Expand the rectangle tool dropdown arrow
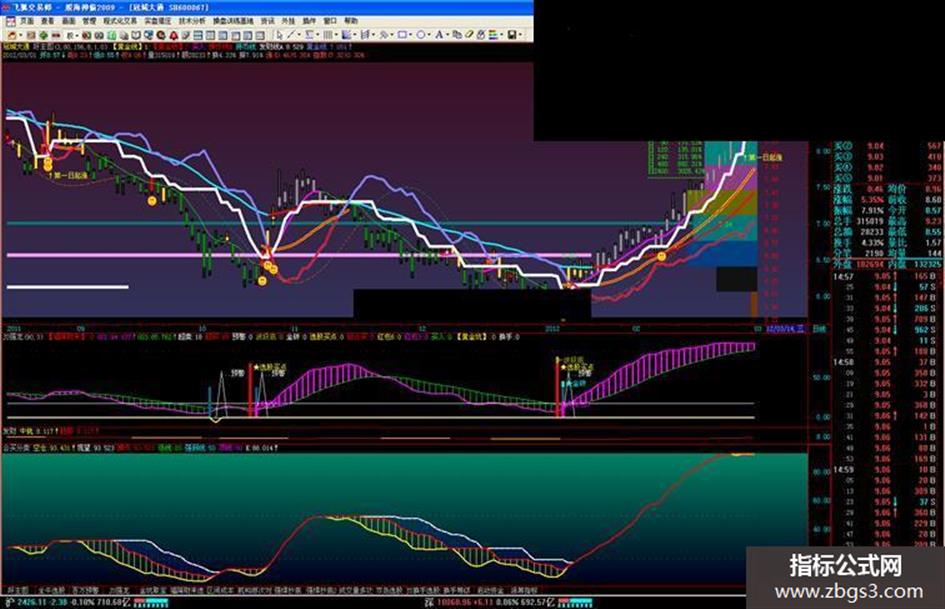945x609 pixels. (x=410, y=35)
